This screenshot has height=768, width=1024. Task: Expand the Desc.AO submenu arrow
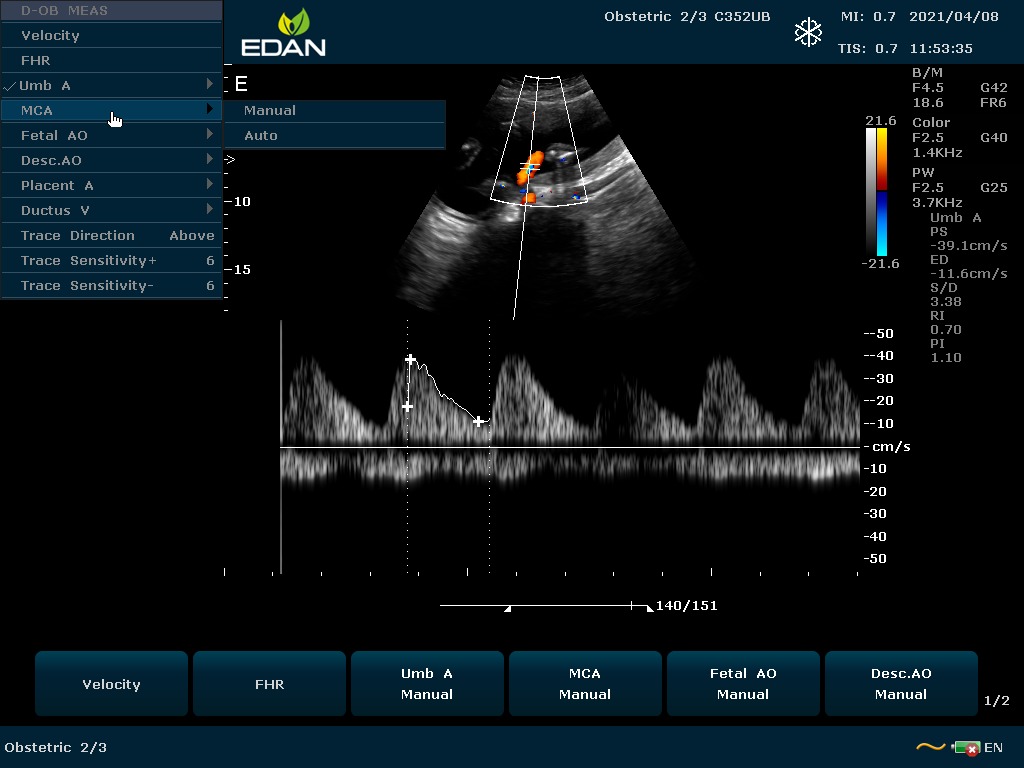pos(210,160)
